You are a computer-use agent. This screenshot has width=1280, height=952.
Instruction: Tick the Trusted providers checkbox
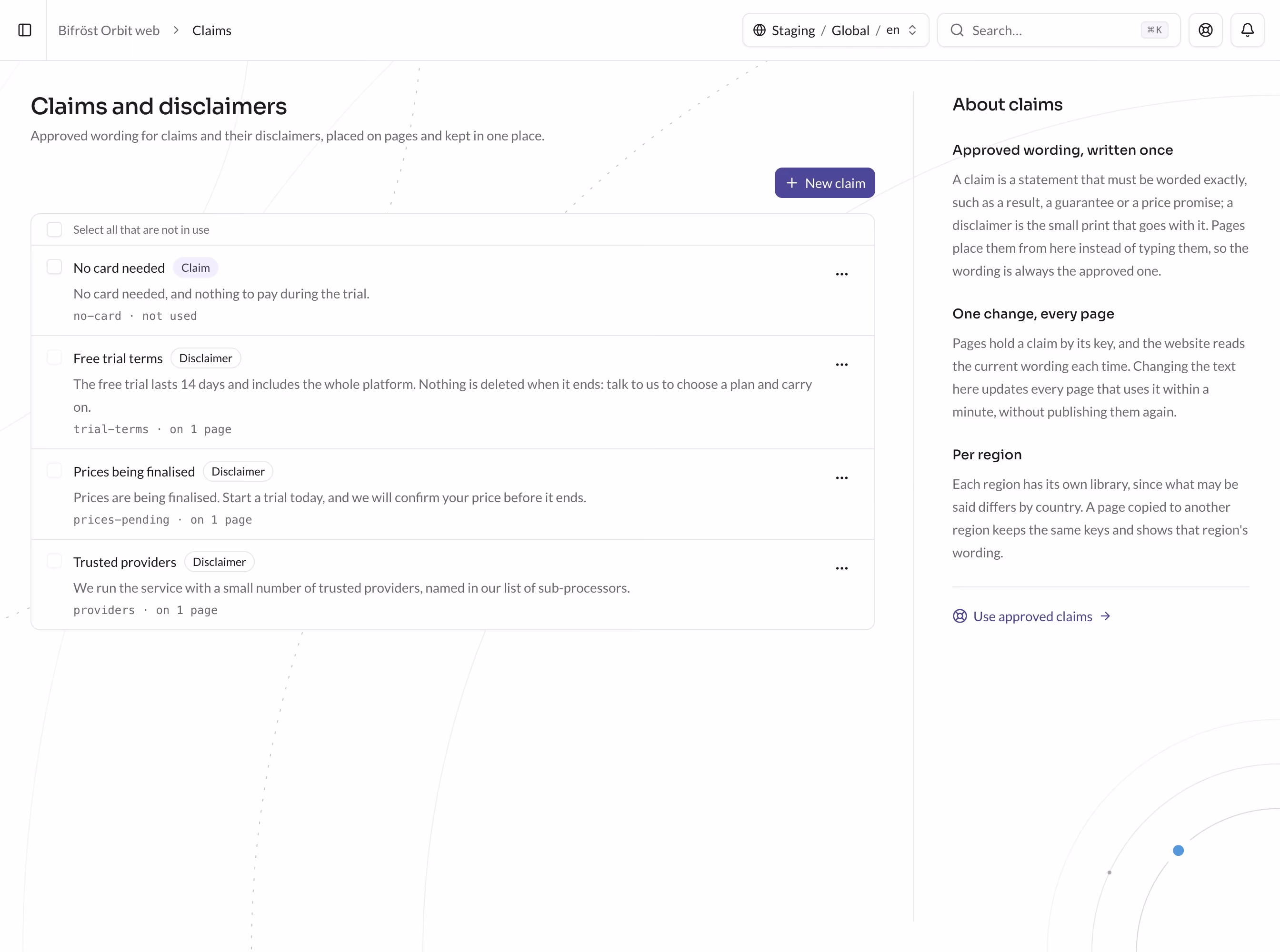coord(54,561)
